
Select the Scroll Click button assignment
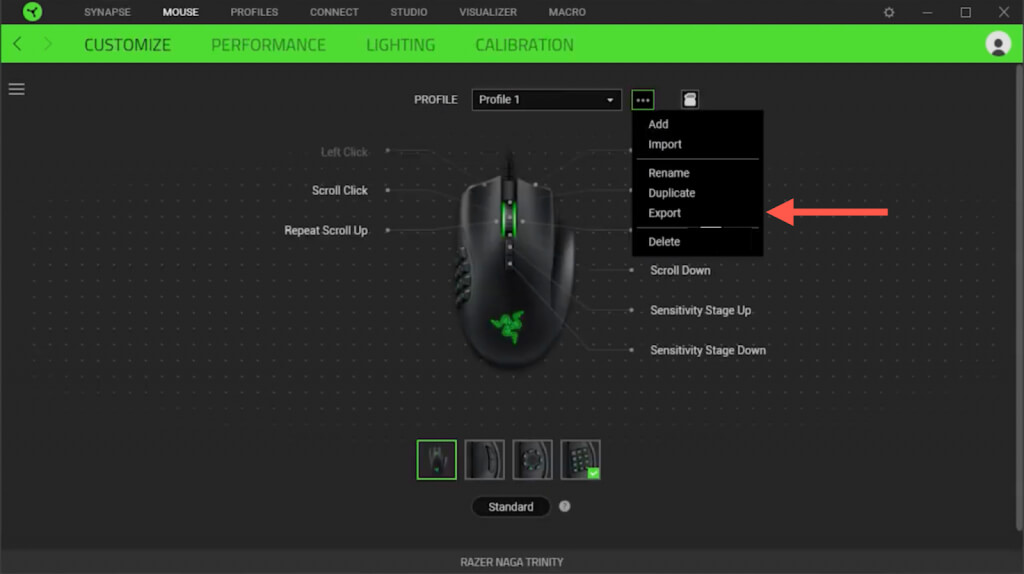coord(340,190)
